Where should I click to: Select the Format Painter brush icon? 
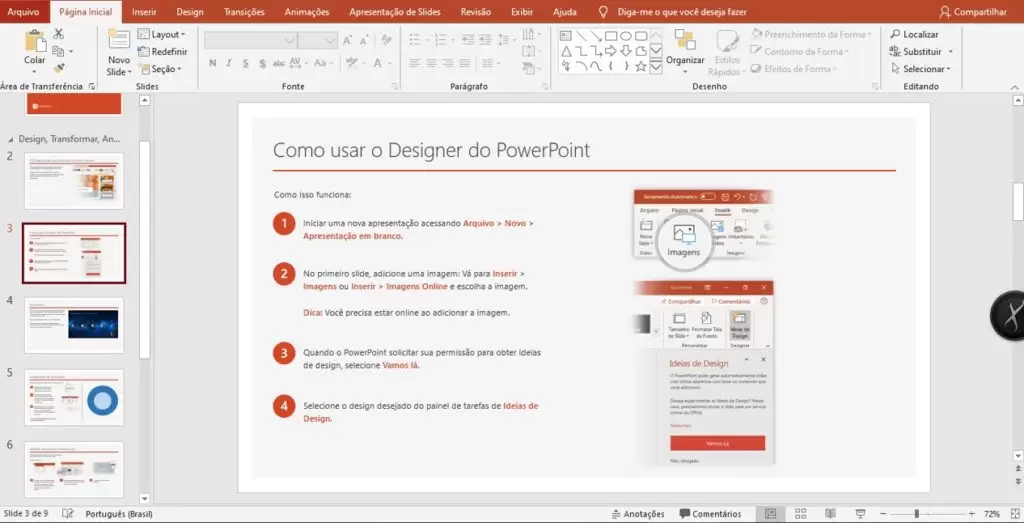59,67
